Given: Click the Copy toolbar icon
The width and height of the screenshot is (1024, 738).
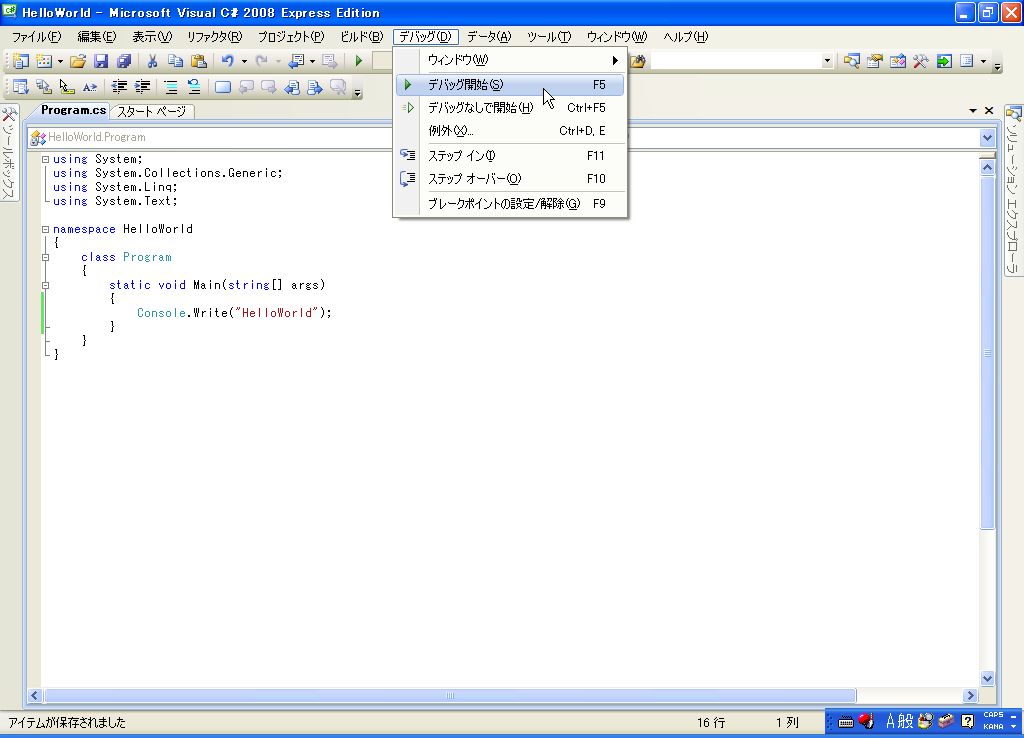Looking at the screenshot, I should [x=175, y=61].
